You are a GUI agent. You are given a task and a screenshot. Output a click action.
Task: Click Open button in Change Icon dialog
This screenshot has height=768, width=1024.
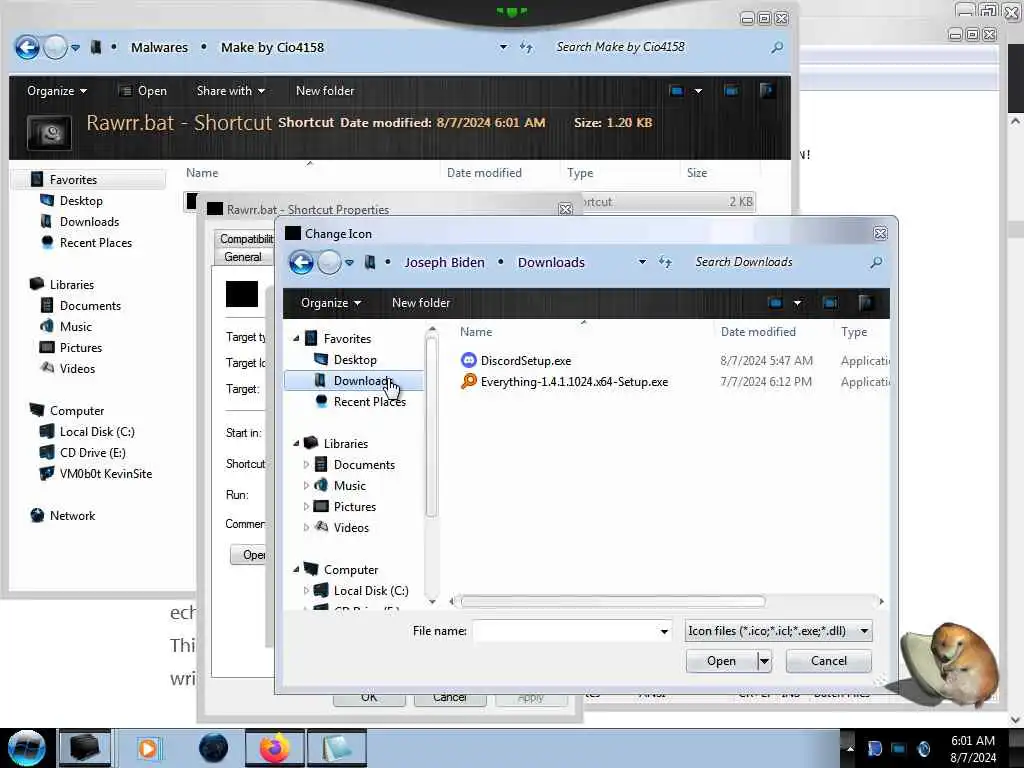coord(722,661)
